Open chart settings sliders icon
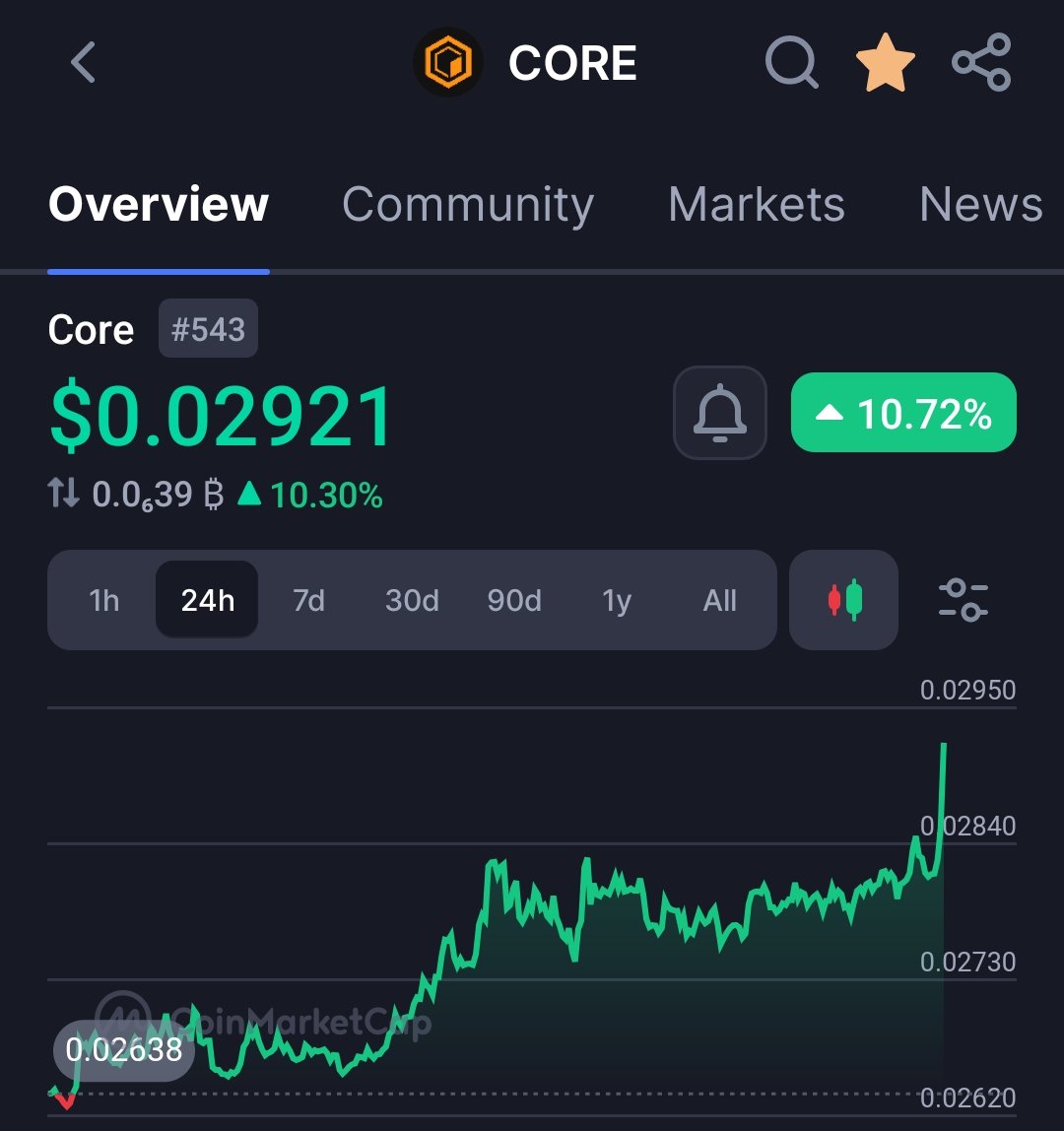Image resolution: width=1064 pixels, height=1131 pixels. [963, 600]
